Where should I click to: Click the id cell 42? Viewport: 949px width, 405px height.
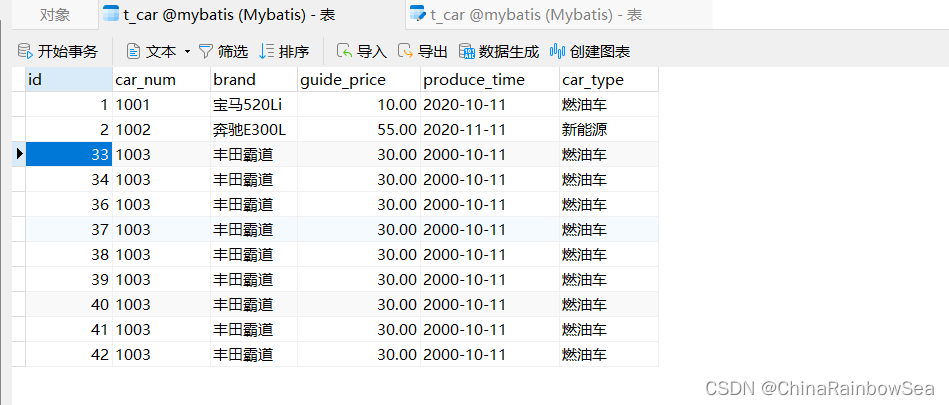click(x=69, y=354)
